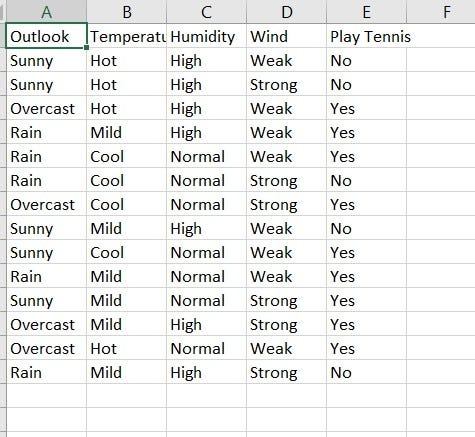Screen dimensions: 475x437
Task: Select column A header
Action: 46,12
